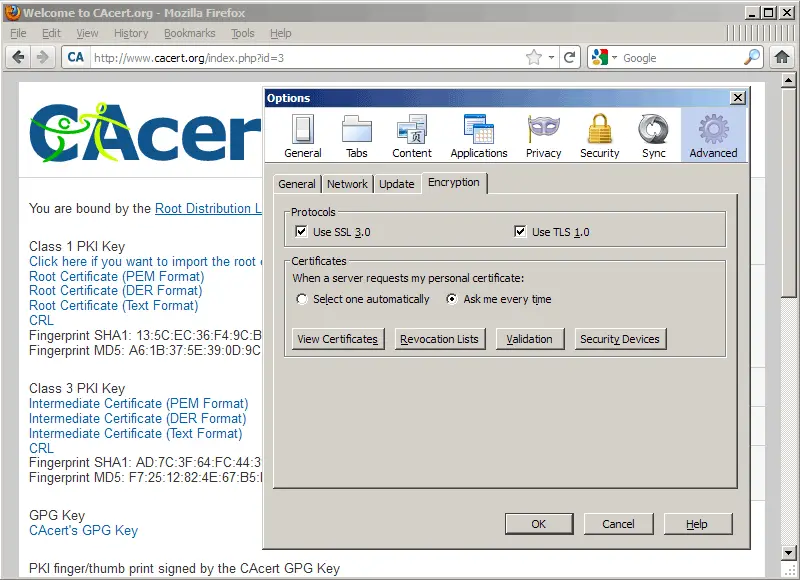Open the History menu

131,33
